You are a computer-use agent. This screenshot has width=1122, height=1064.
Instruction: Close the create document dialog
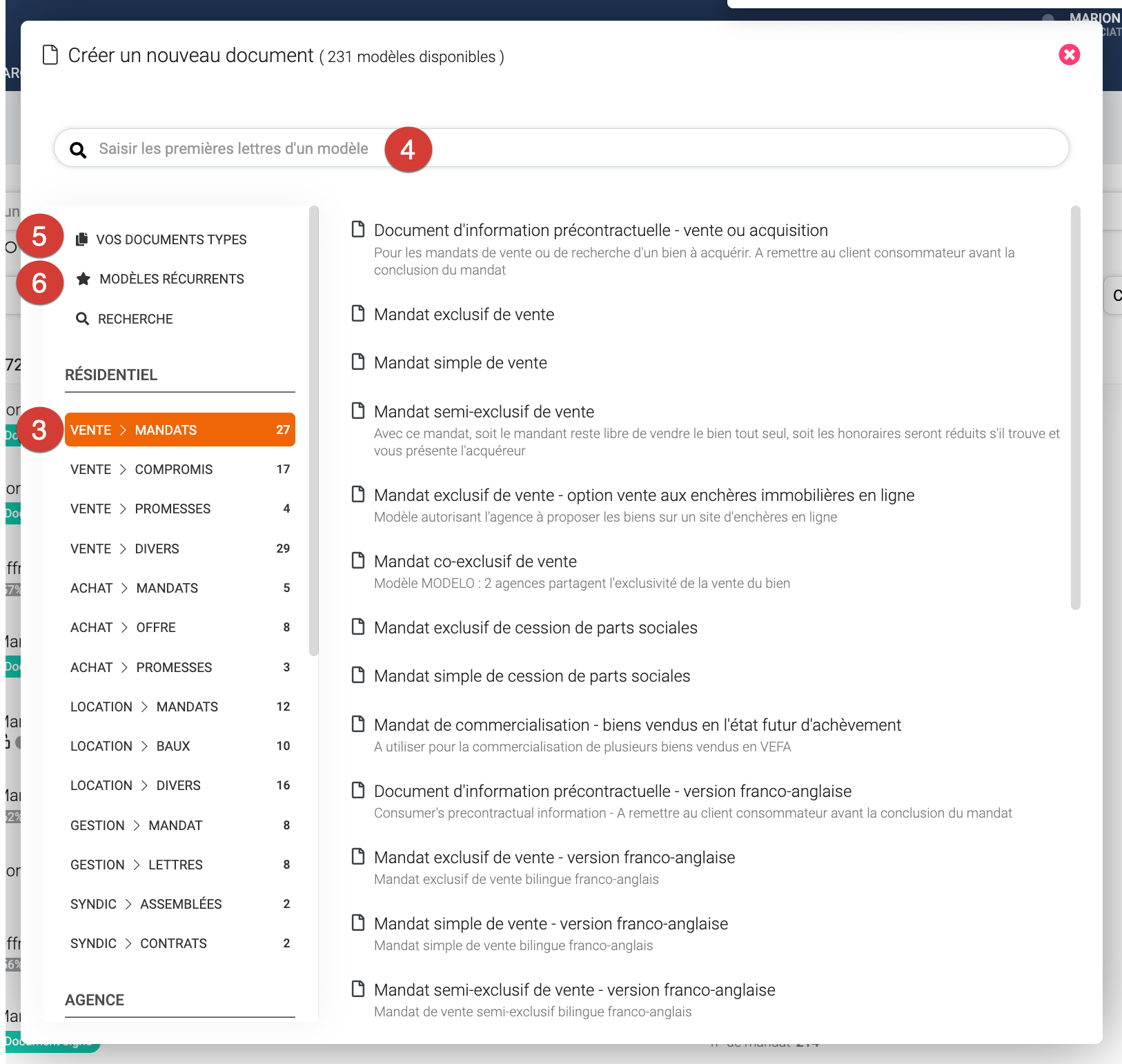[1069, 55]
